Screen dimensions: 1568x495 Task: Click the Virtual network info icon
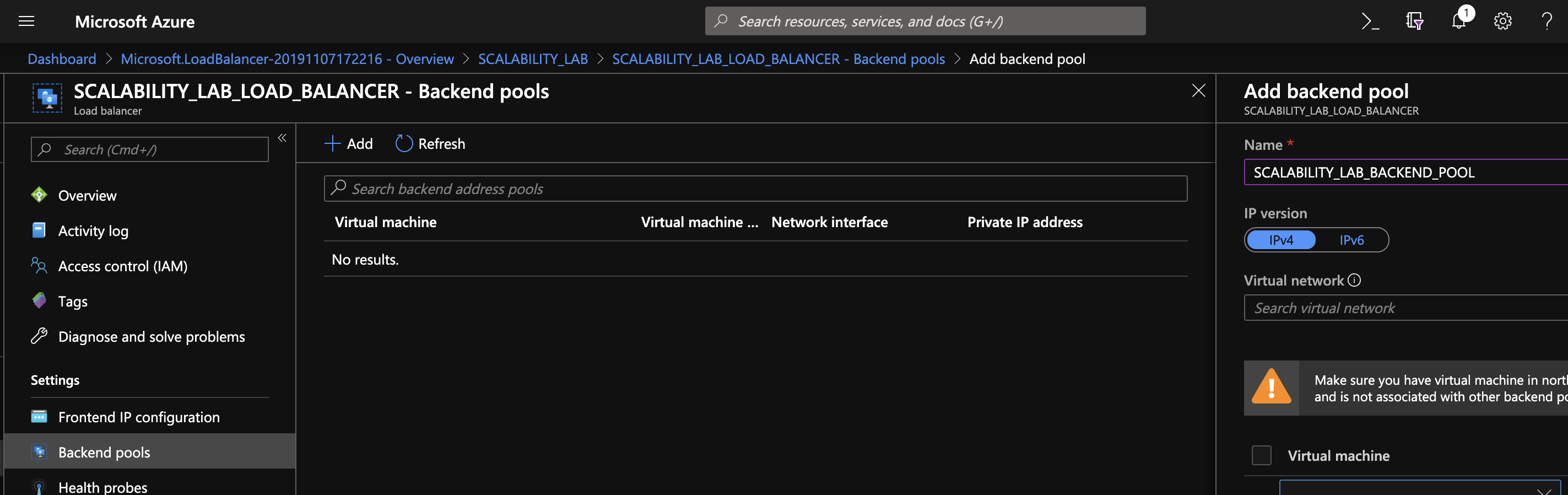point(1354,280)
